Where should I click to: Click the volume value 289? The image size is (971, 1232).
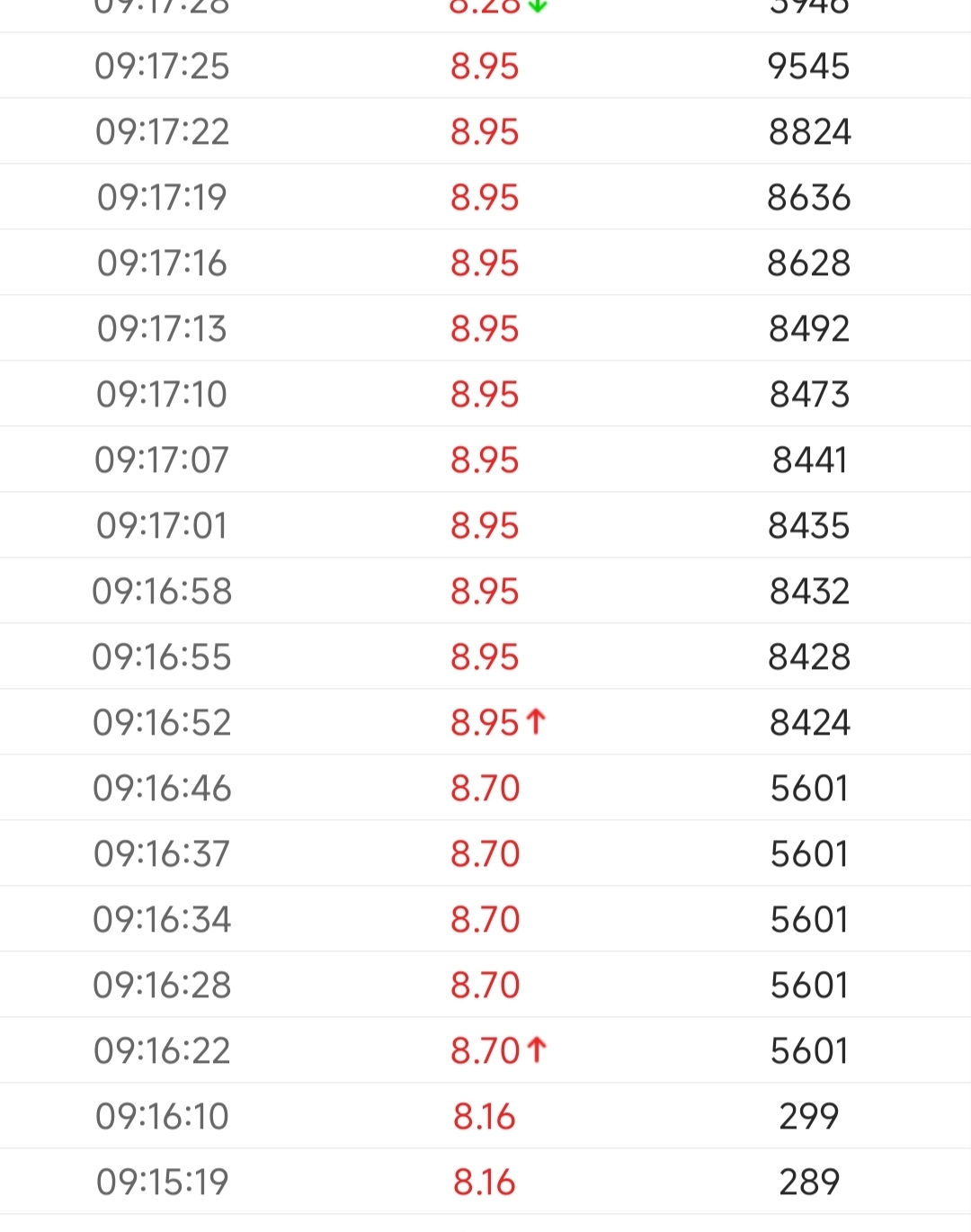tap(808, 1183)
